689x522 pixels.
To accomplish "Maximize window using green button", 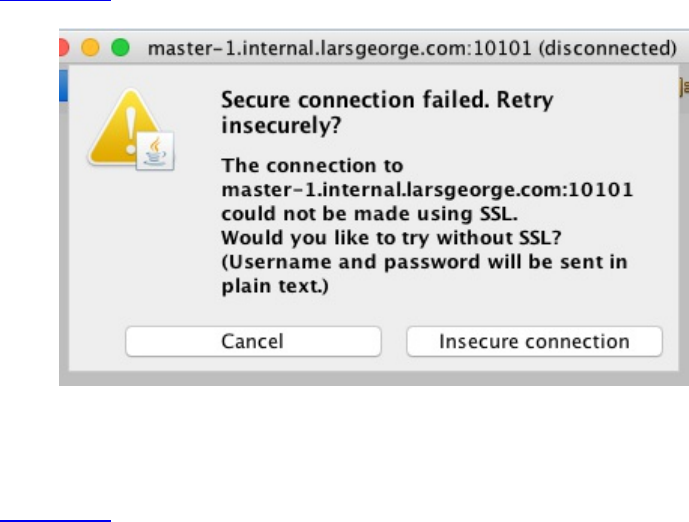I will pos(120,47).
